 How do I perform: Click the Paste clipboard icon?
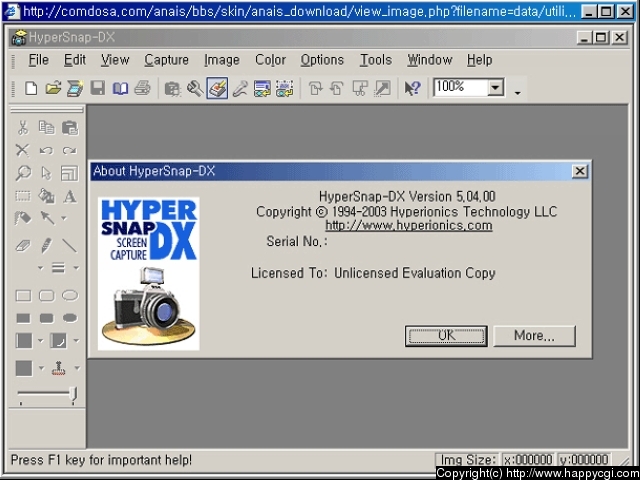pyautogui.click(x=70, y=128)
